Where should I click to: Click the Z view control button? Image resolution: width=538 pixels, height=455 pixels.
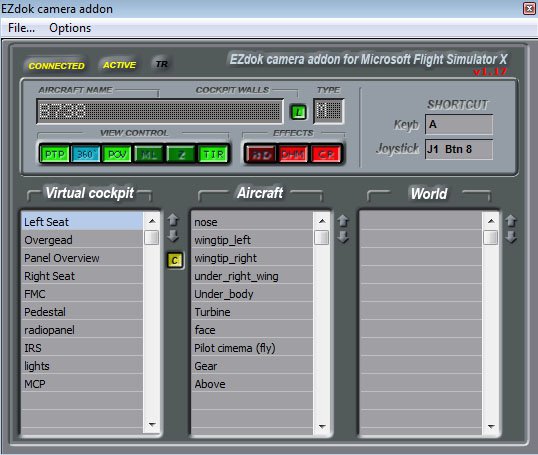click(182, 154)
